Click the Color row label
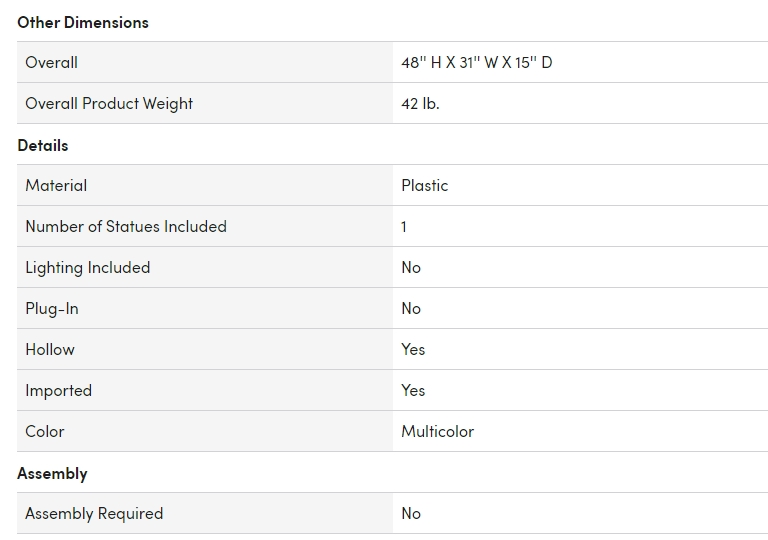 pyautogui.click(x=45, y=431)
